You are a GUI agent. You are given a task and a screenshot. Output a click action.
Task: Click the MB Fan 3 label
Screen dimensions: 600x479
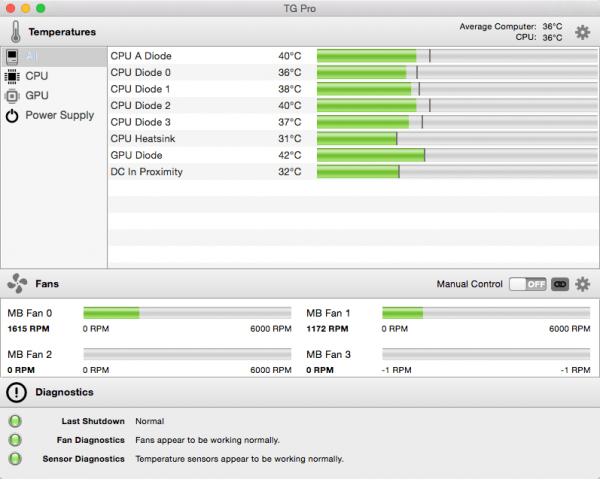pos(328,354)
